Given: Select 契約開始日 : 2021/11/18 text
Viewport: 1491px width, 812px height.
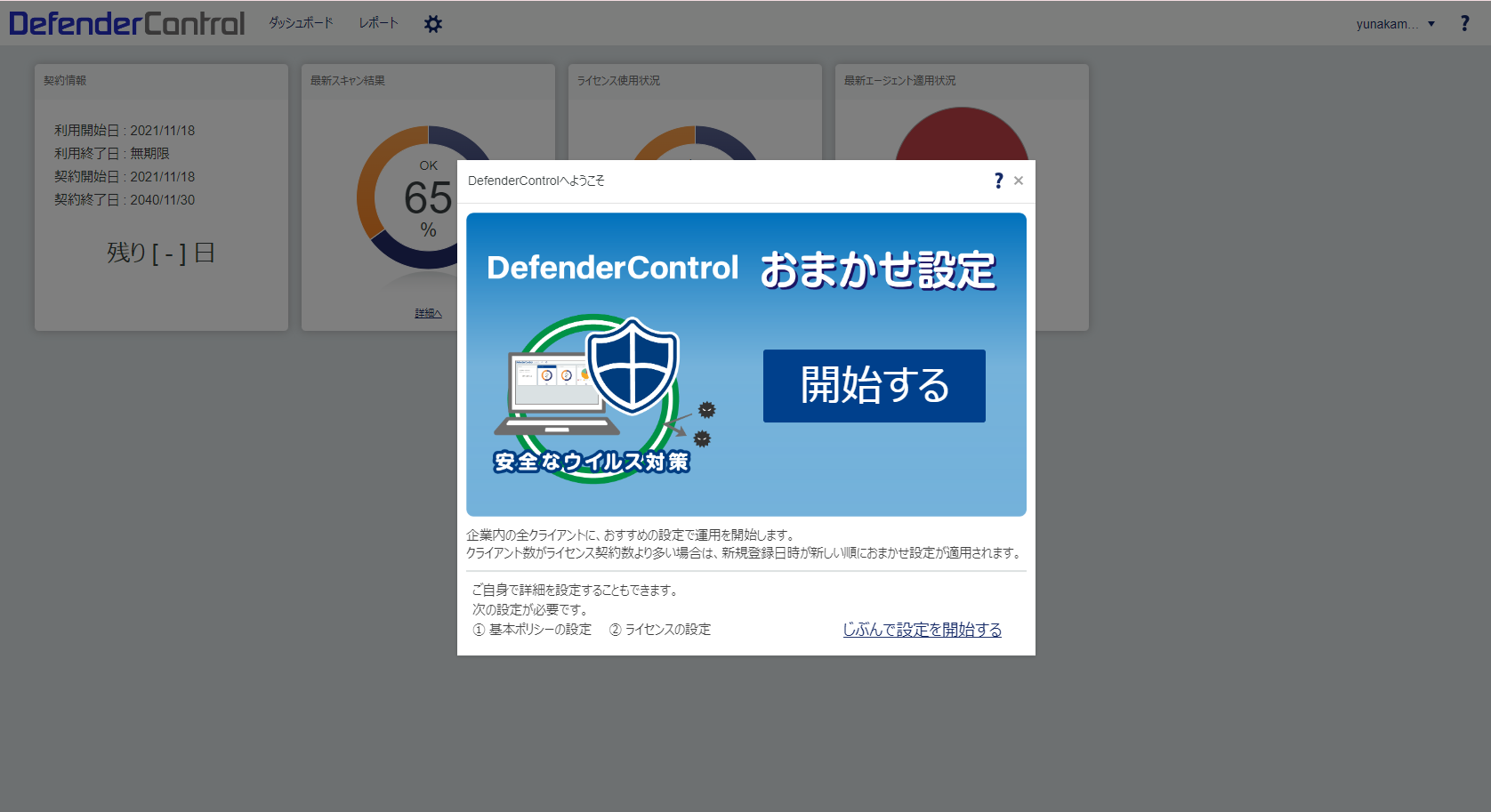Looking at the screenshot, I should click(x=125, y=177).
